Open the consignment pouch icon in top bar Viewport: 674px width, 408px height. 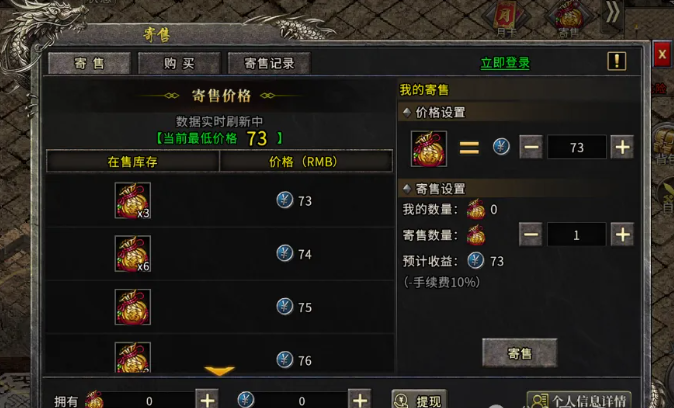[x=569, y=17]
